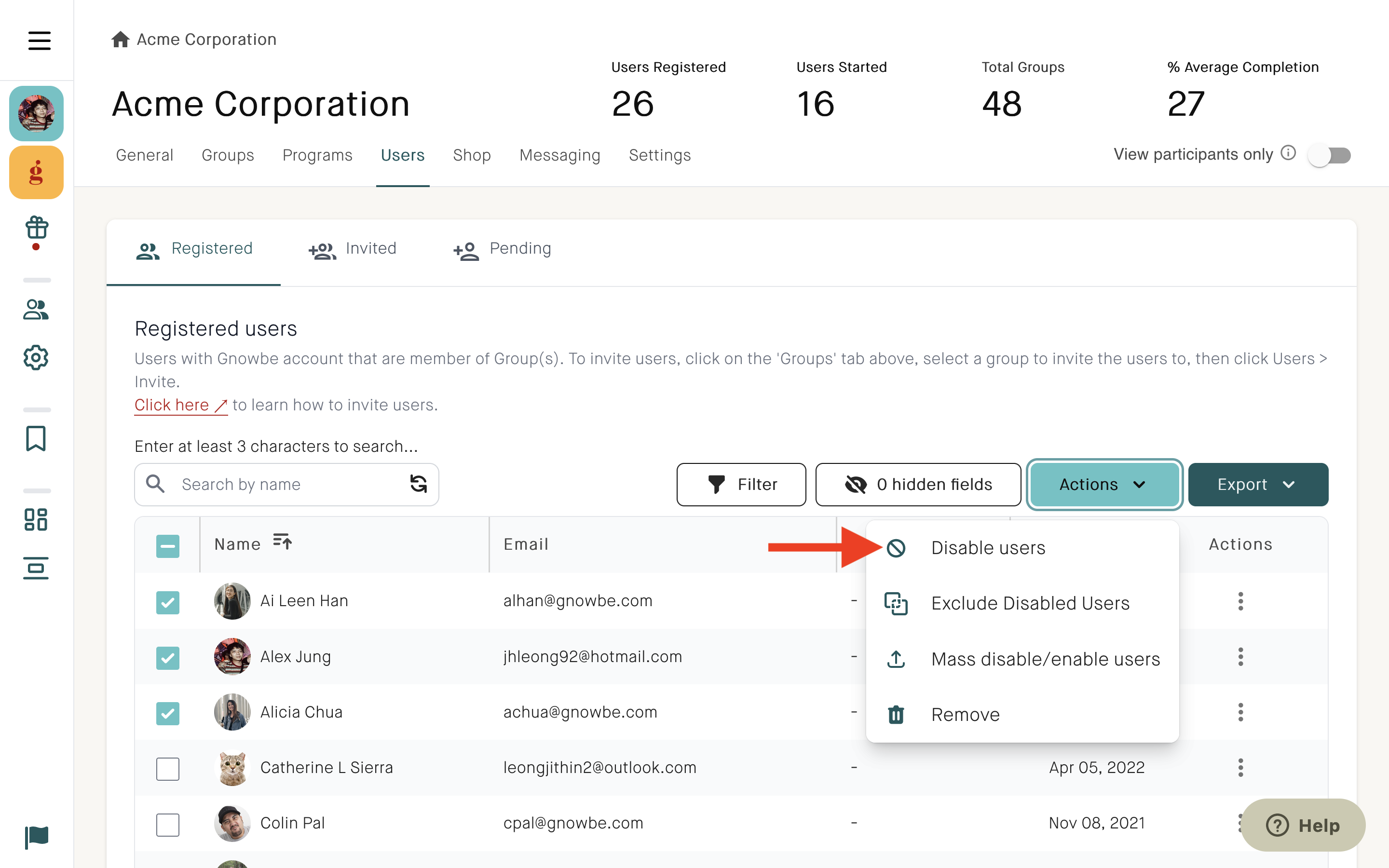Click the Mass disable upload icon
This screenshot has width=1389, height=868.
[896, 659]
